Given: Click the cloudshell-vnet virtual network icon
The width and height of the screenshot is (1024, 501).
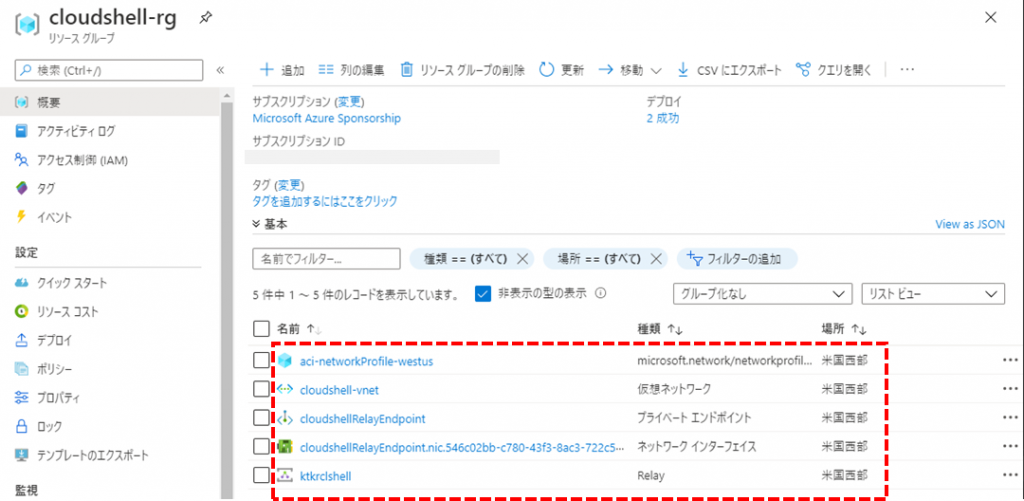Looking at the screenshot, I should pos(284,389).
